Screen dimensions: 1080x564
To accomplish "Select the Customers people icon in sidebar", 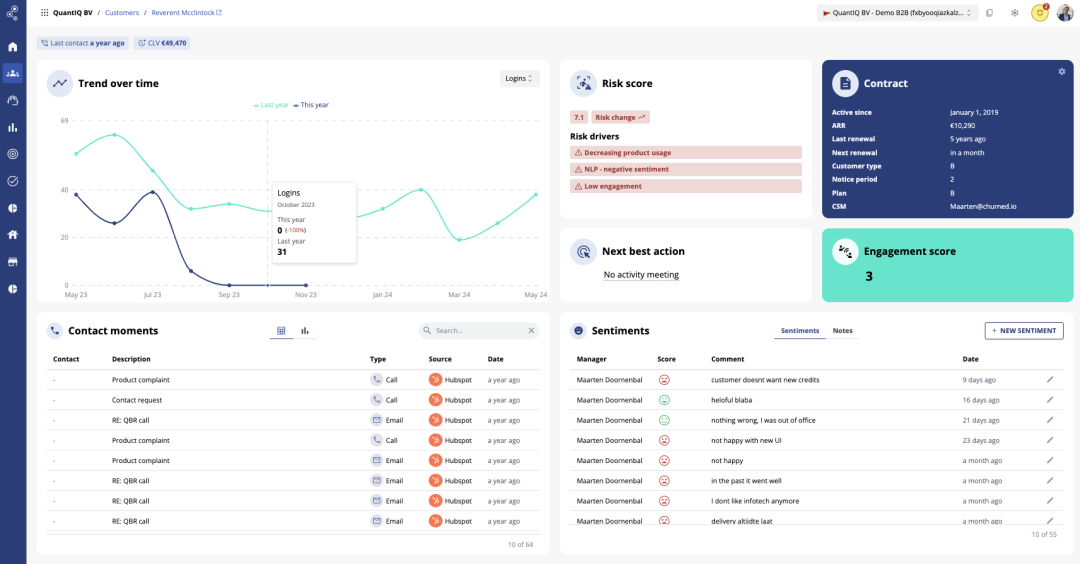I will point(12,73).
